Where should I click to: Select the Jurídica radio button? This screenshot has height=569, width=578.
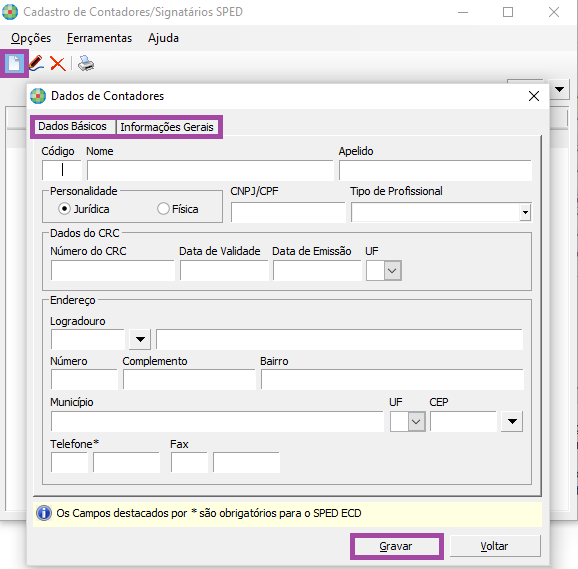(64, 209)
